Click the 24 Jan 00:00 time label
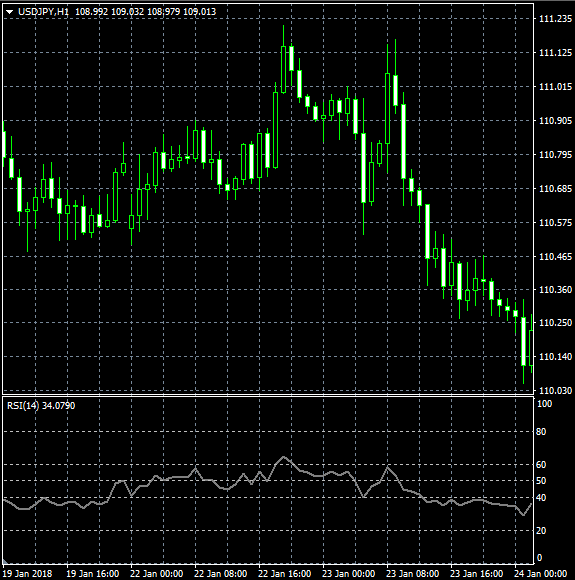 click(540, 574)
